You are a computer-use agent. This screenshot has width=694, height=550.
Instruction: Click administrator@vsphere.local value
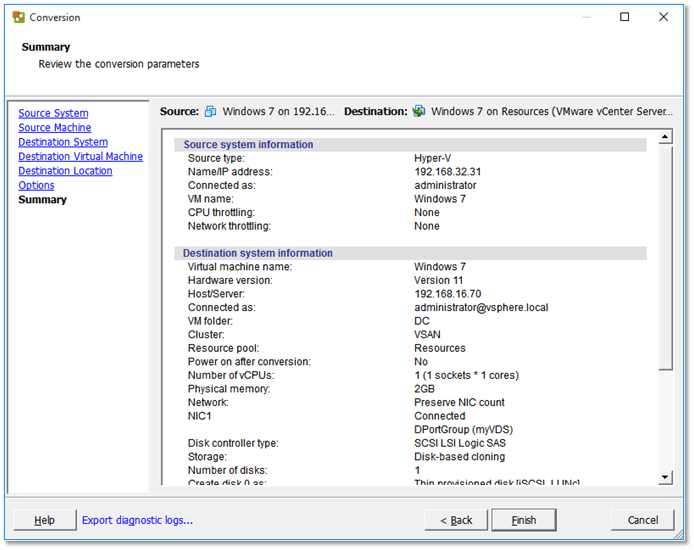481,308
